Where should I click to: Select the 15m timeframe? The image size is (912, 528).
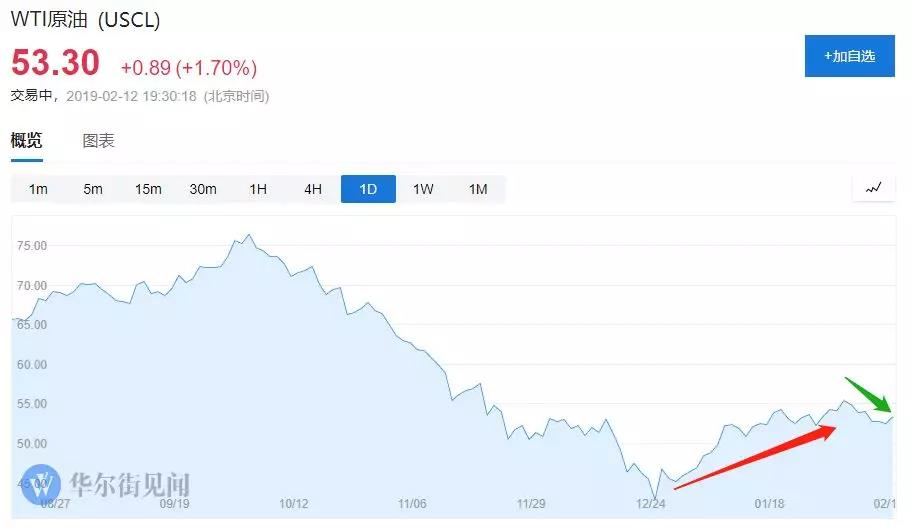pyautogui.click(x=148, y=189)
